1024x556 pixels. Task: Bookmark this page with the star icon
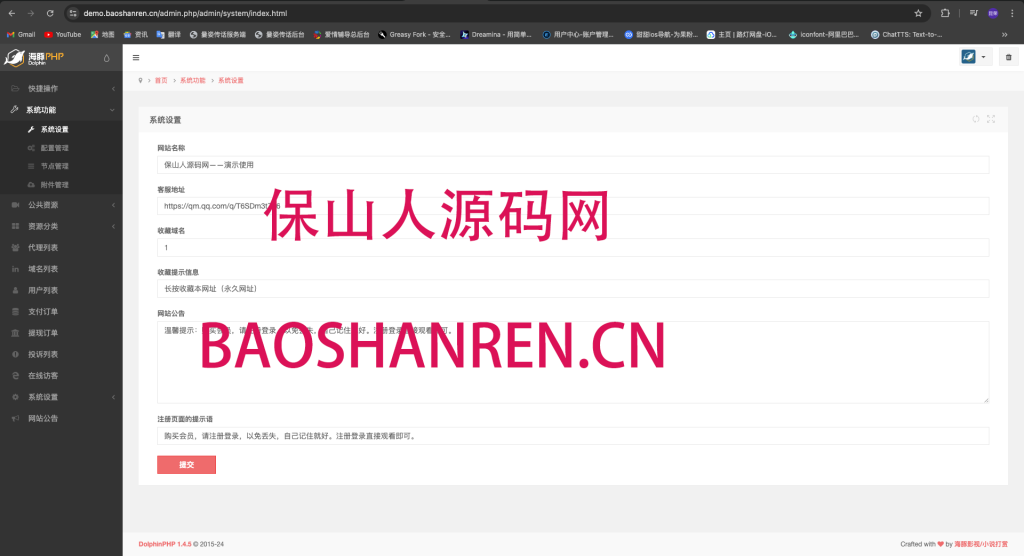pyautogui.click(x=918, y=13)
